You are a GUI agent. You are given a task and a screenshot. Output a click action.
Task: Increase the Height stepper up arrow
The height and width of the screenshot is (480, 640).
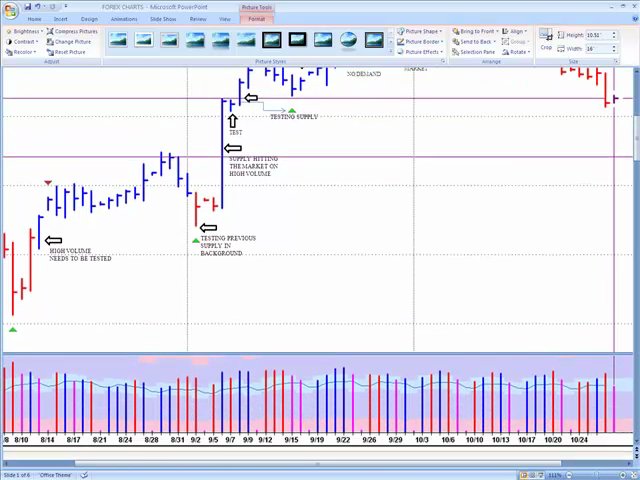[614, 33]
